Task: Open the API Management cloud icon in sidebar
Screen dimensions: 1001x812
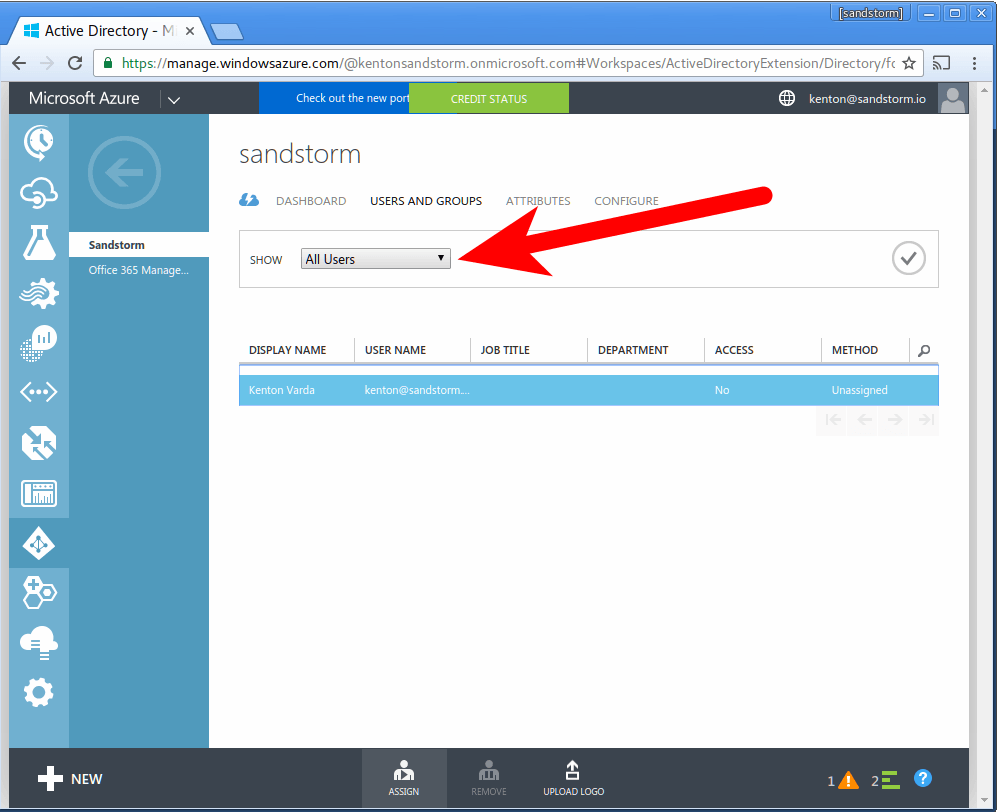Action: [39, 193]
